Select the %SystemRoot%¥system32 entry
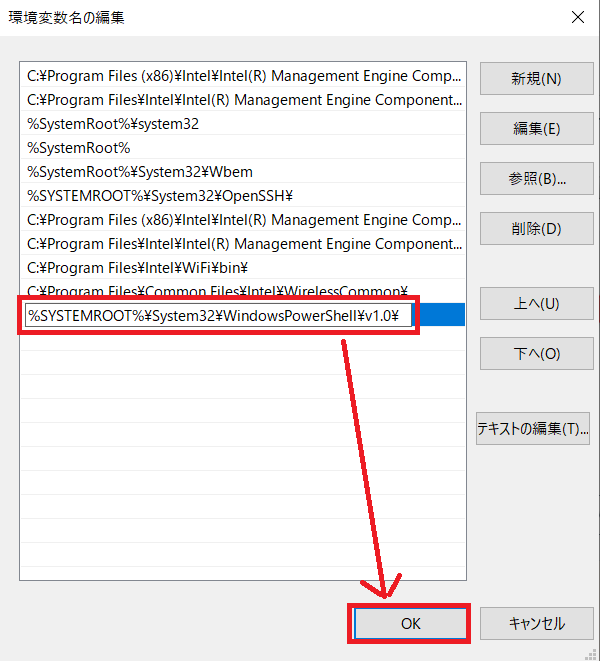 click(x=243, y=124)
